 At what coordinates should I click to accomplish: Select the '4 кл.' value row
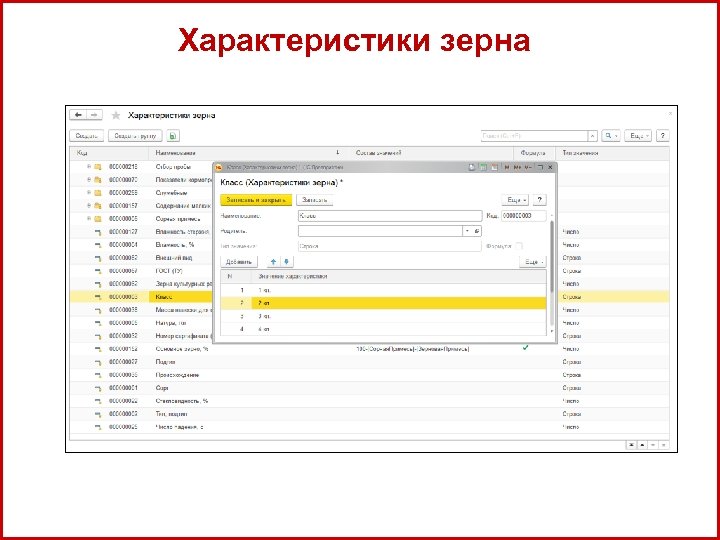[x=383, y=329]
